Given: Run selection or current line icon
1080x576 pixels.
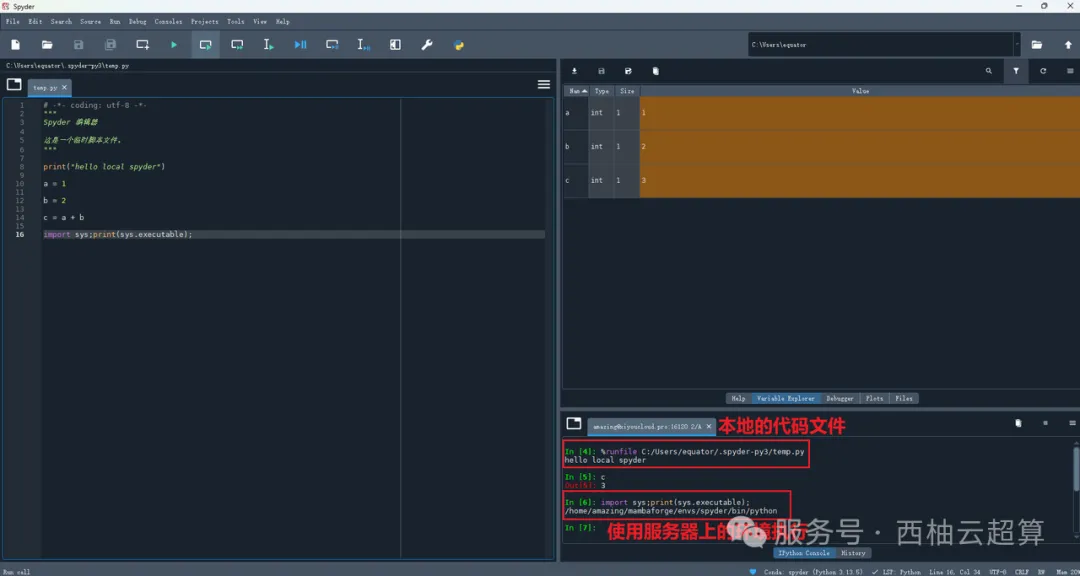Looking at the screenshot, I should coord(269,45).
